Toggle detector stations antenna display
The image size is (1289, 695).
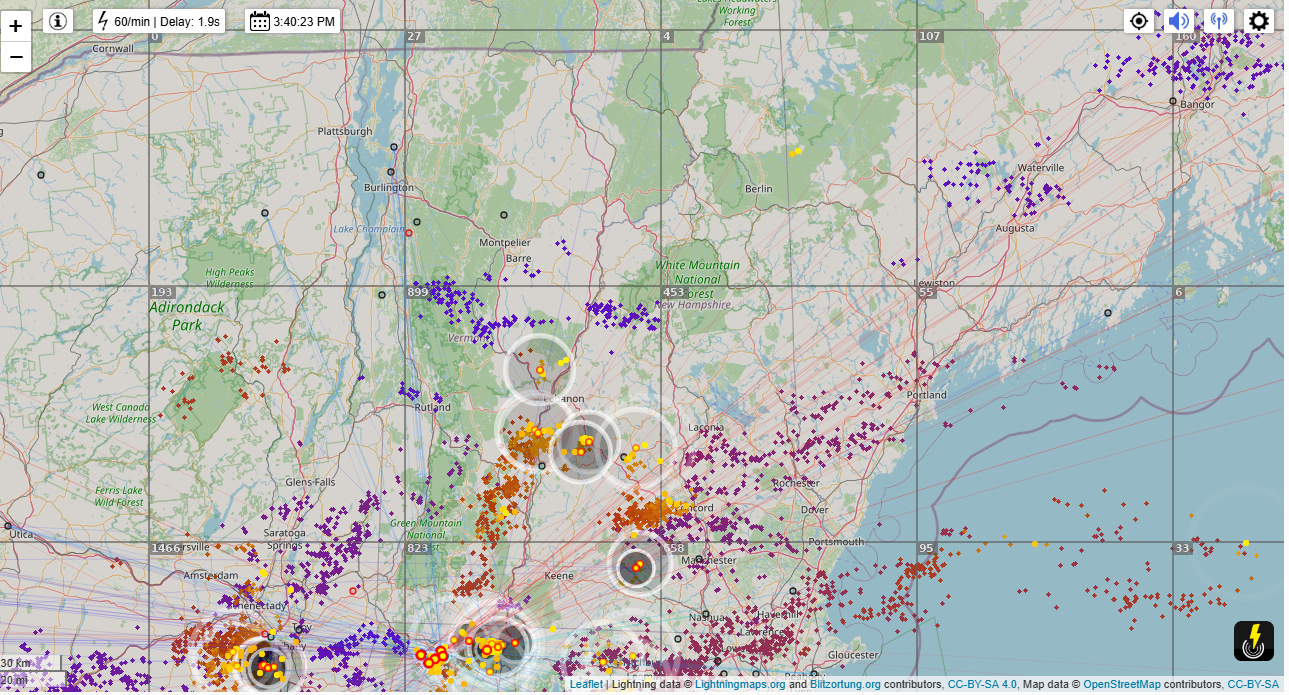(1218, 21)
